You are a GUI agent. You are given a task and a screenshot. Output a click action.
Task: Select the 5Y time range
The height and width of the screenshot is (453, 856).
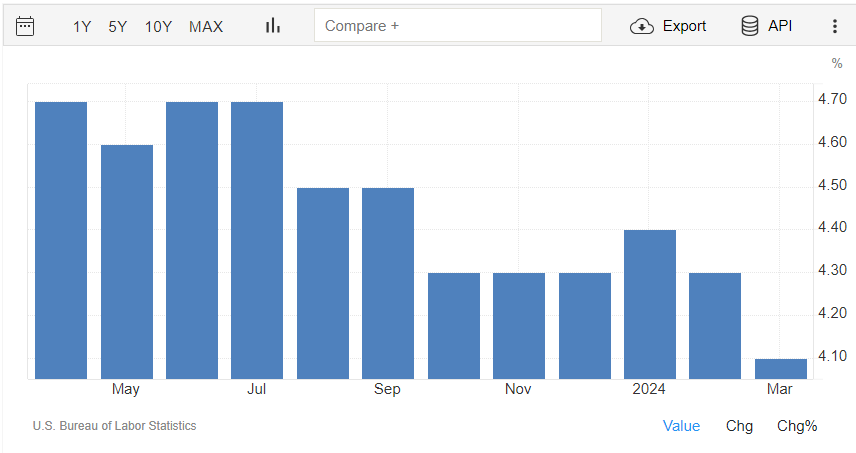coord(117,27)
